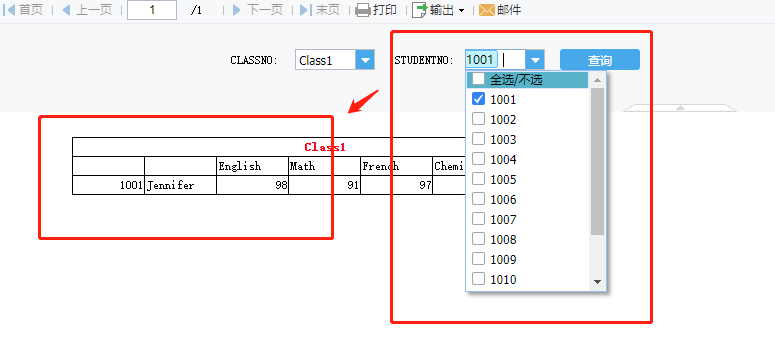Collapse parameter panel with the triangle handle
The height and width of the screenshot is (360, 775).
(x=680, y=107)
